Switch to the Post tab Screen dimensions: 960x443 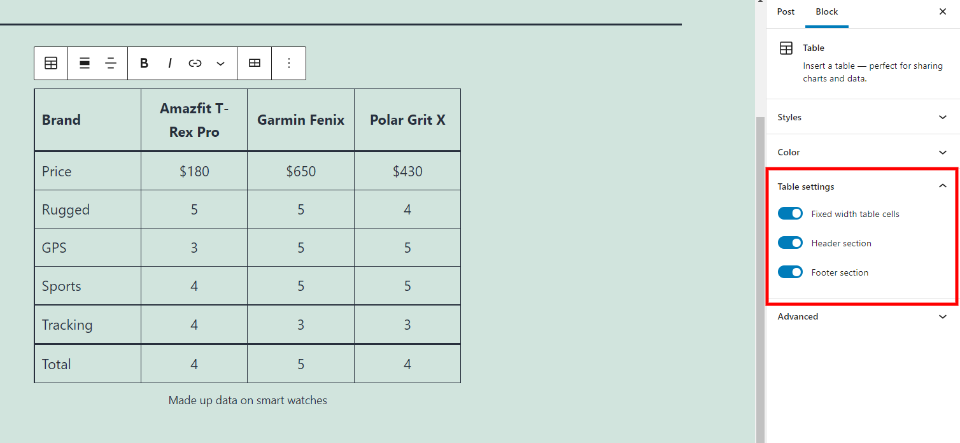click(786, 12)
